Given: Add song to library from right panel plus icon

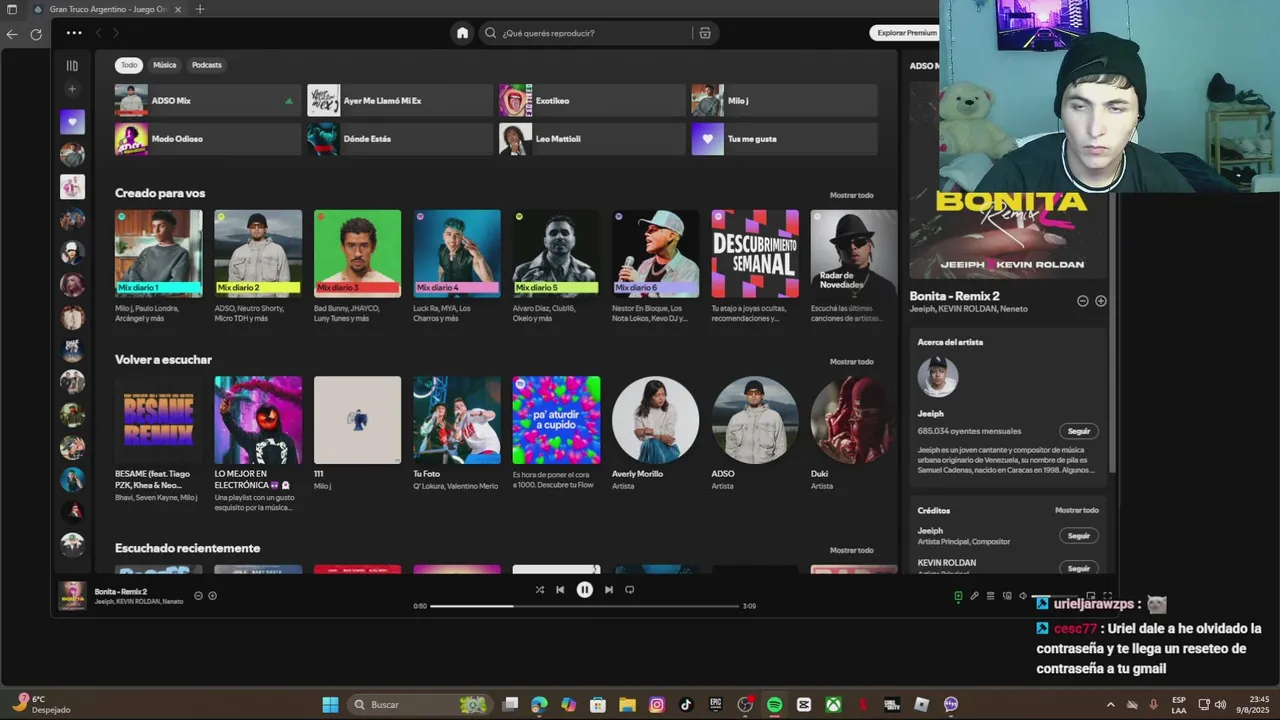Looking at the screenshot, I should 1100,301.
